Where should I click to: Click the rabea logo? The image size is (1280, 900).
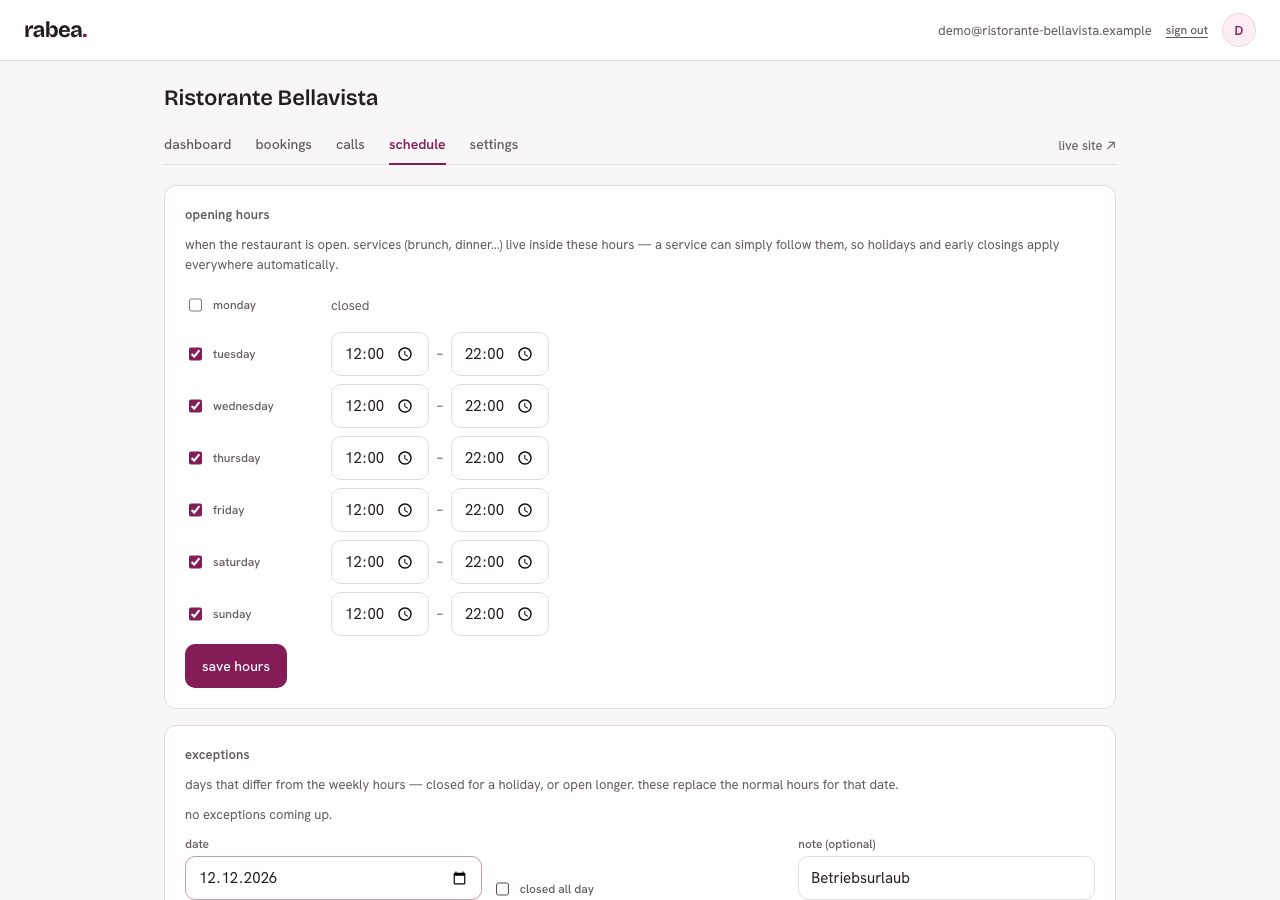[x=56, y=30]
